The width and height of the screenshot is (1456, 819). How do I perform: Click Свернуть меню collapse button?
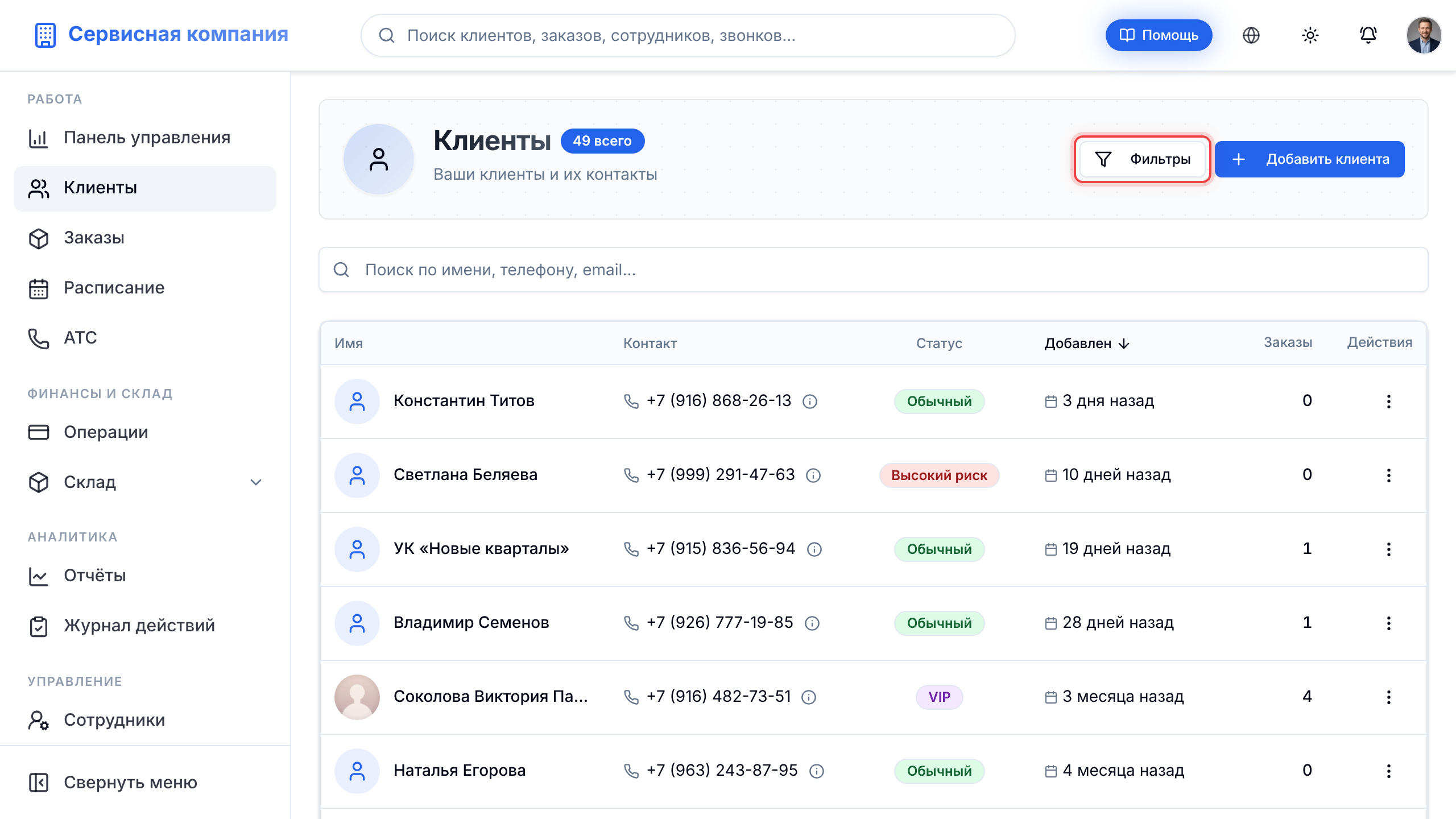click(145, 783)
